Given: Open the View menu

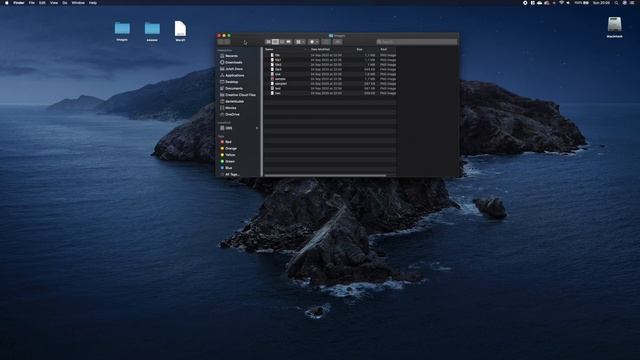Looking at the screenshot, I should [54, 3].
